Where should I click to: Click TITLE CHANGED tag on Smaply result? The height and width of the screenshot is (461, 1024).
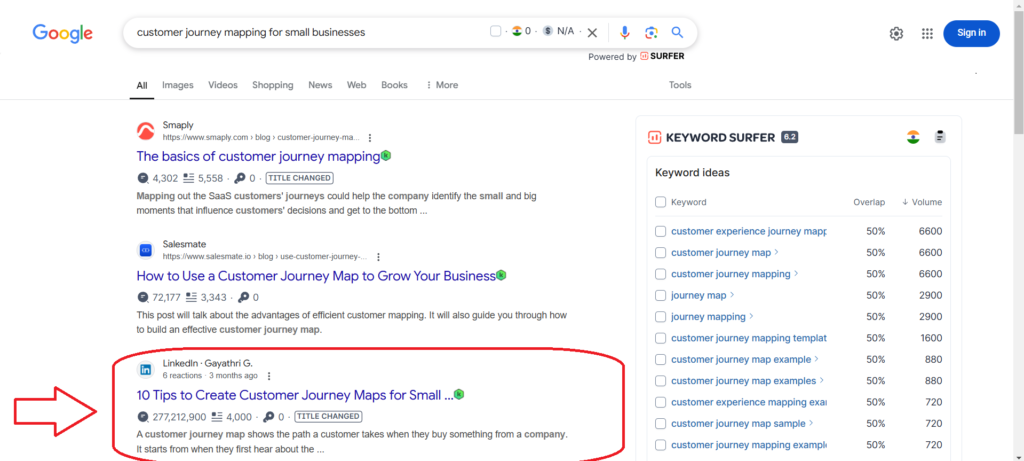299,178
